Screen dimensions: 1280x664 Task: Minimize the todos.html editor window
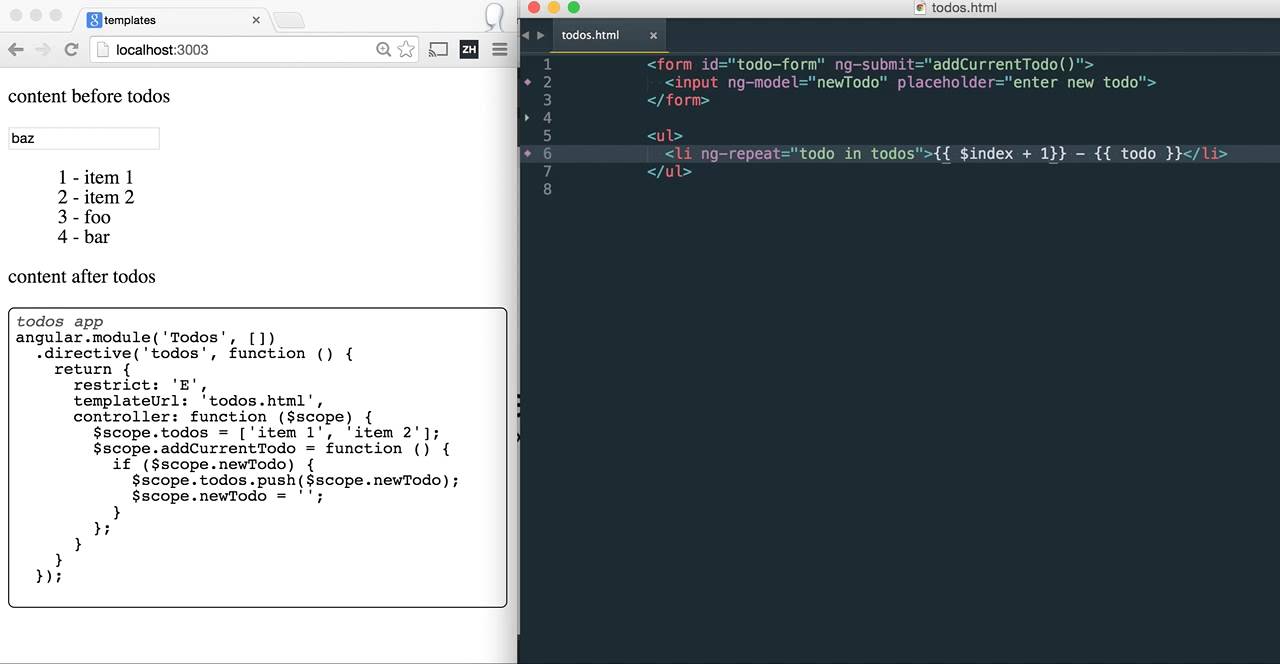(554, 8)
